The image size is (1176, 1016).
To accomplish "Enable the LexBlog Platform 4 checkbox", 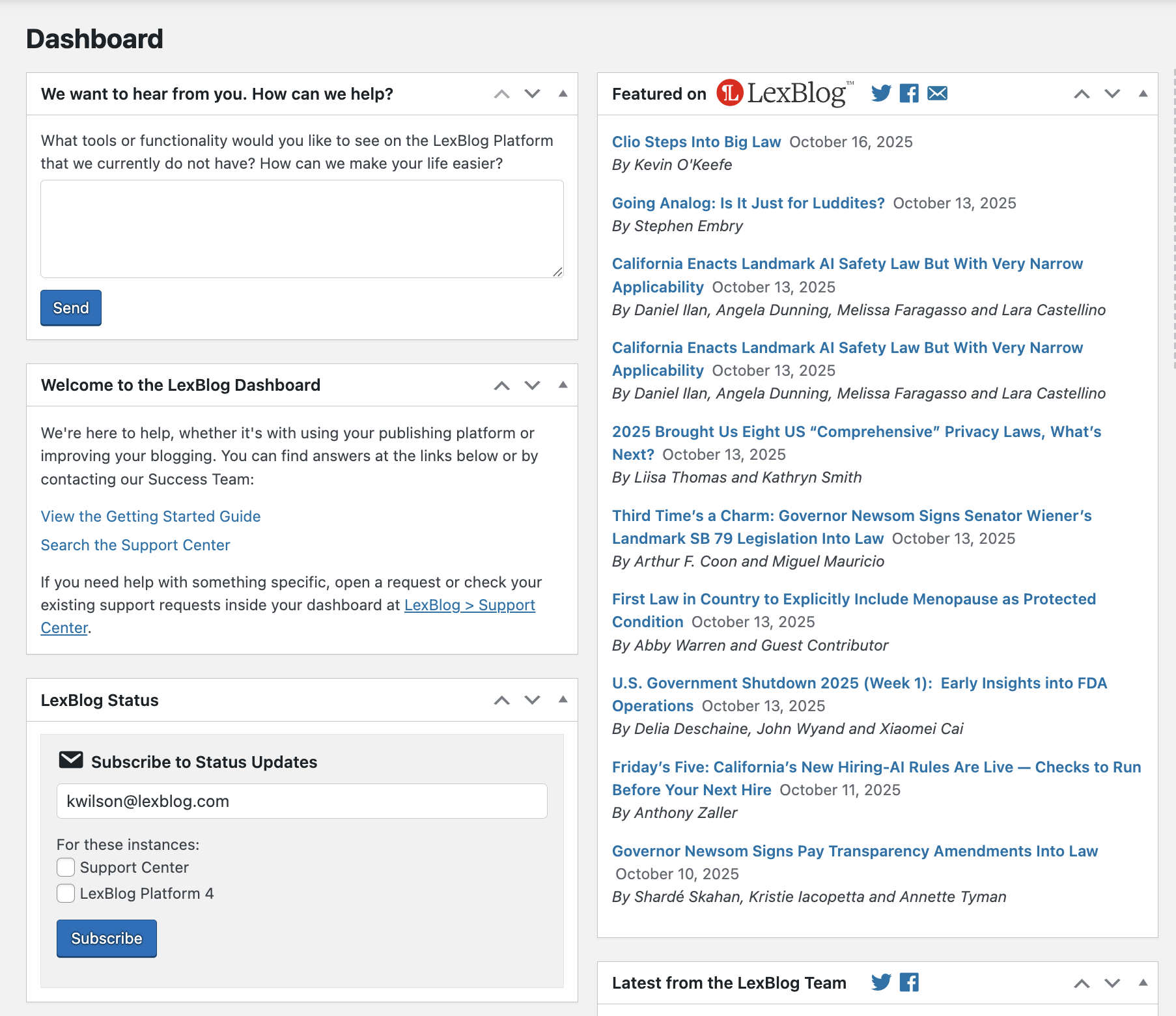I will (66, 894).
